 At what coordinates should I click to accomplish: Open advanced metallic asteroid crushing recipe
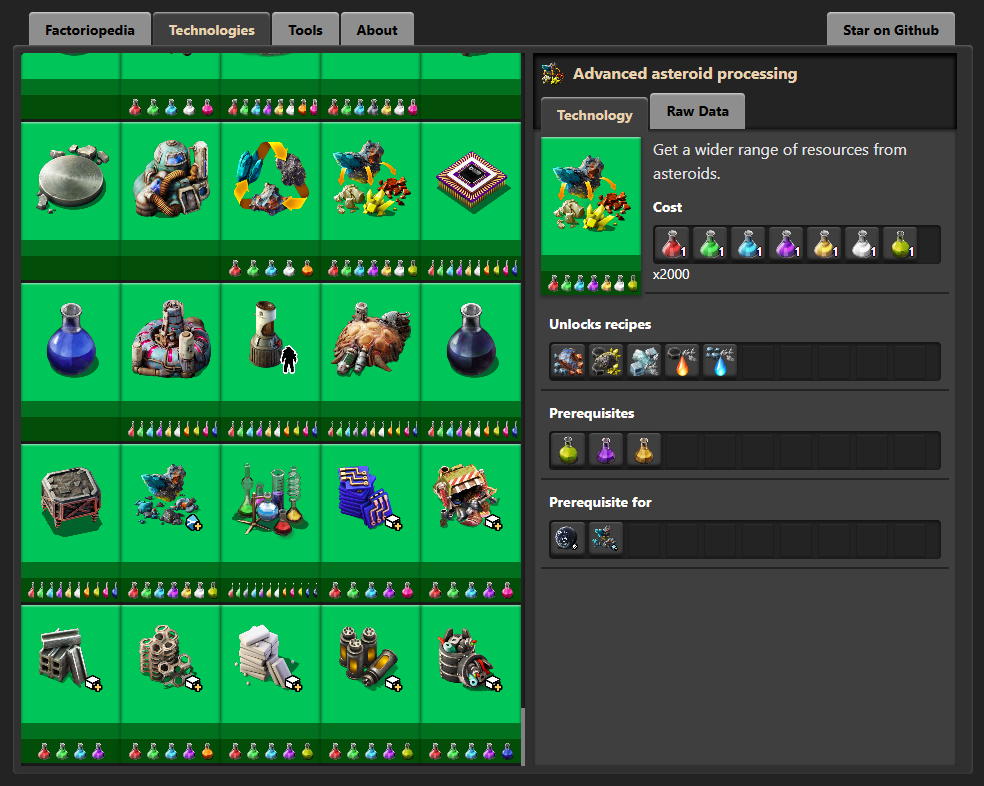click(568, 362)
